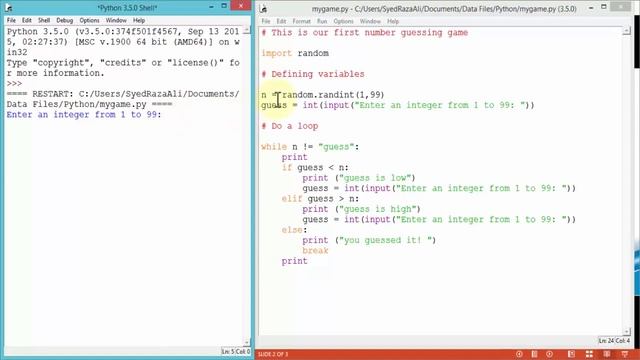
Task: Click the 'SLIDE 2 OF 3' status text
Action: point(273,354)
